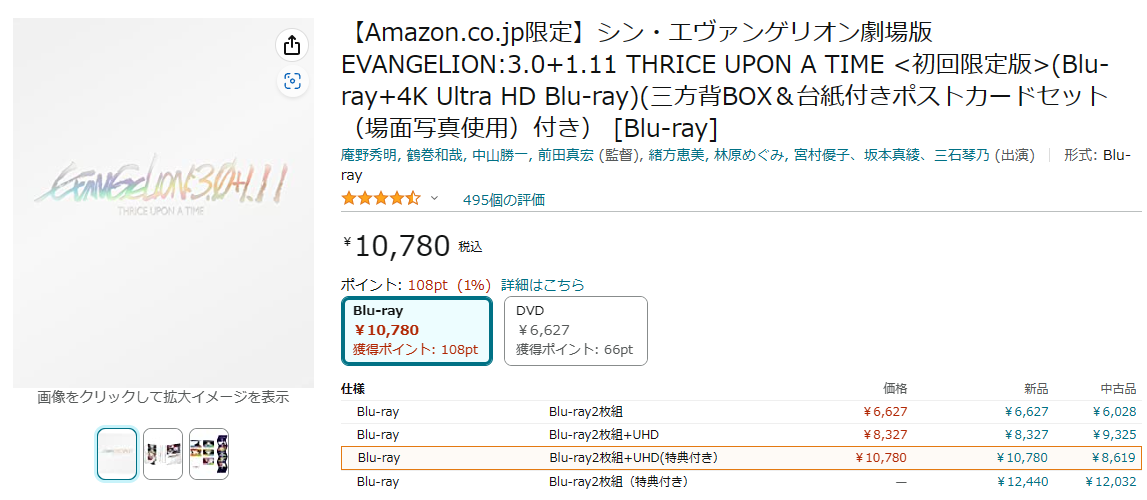The height and width of the screenshot is (500, 1147).
Task: Select the third product thumbnail
Action: coord(209,454)
